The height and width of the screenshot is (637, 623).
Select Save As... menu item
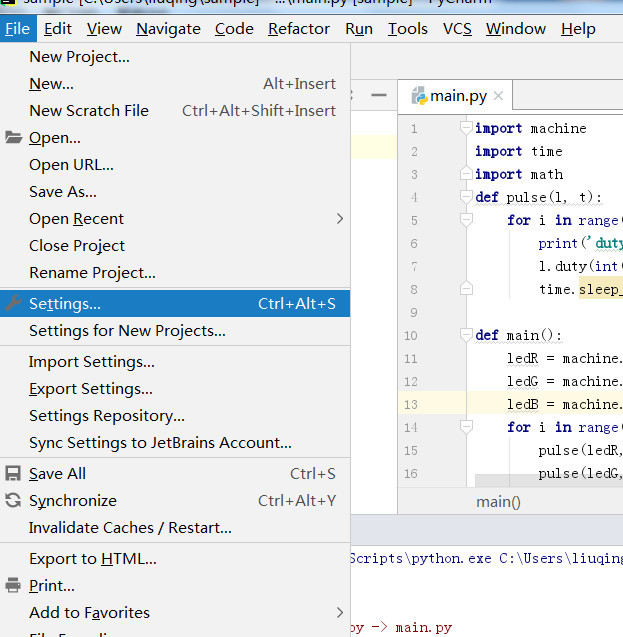pyautogui.click(x=175, y=192)
